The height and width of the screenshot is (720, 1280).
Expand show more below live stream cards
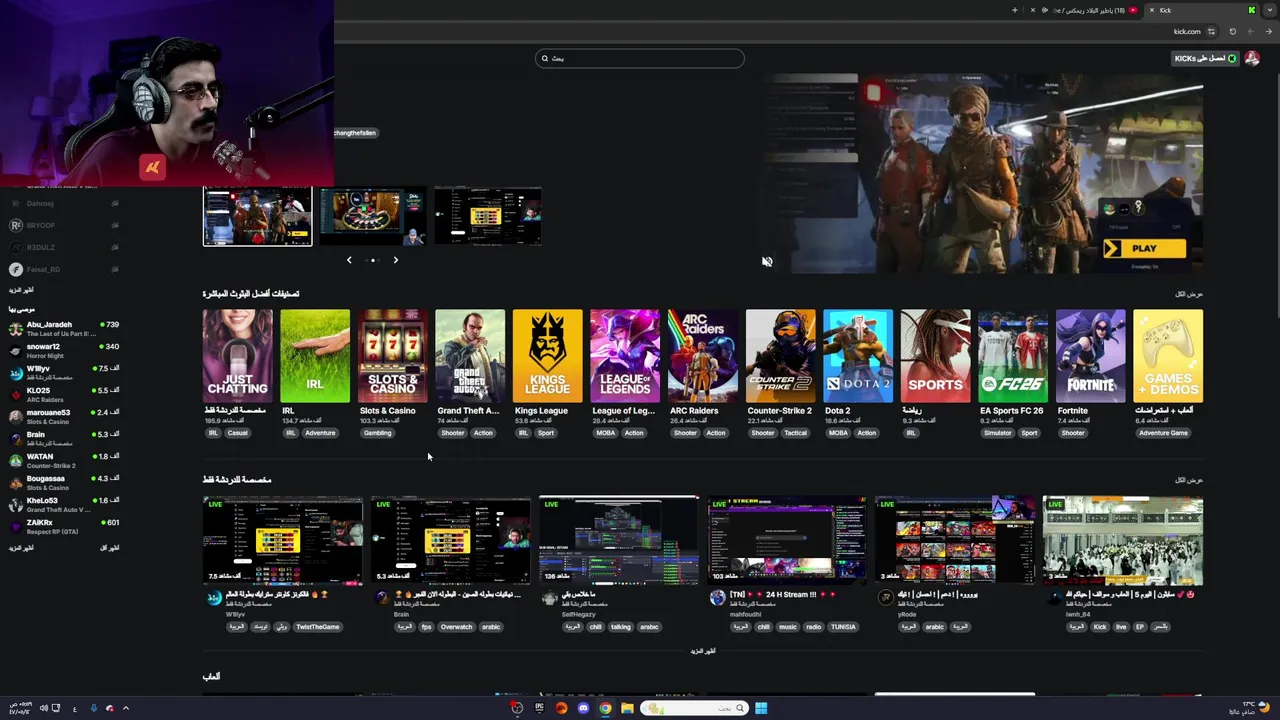703,651
